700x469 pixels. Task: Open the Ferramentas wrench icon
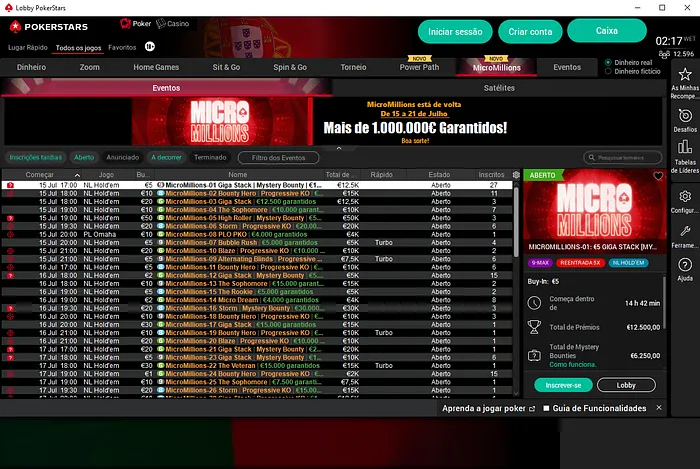(685, 231)
